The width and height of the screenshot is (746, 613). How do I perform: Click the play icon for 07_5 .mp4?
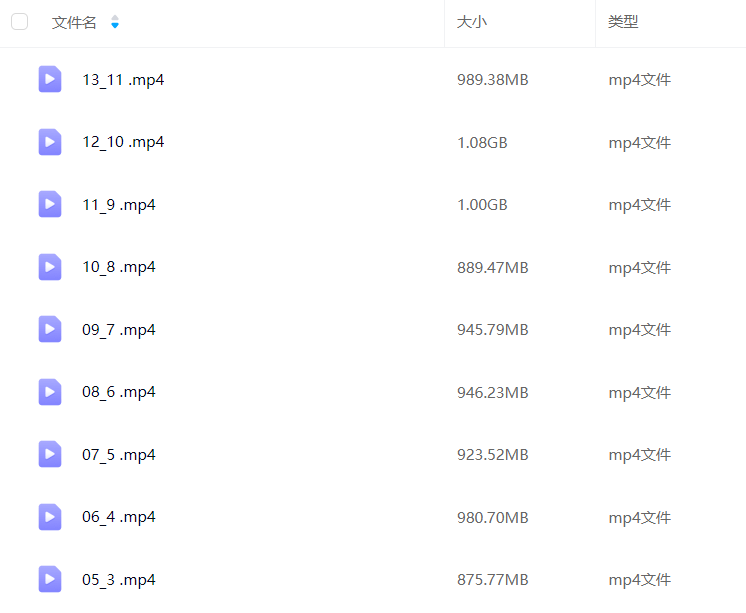tap(50, 454)
